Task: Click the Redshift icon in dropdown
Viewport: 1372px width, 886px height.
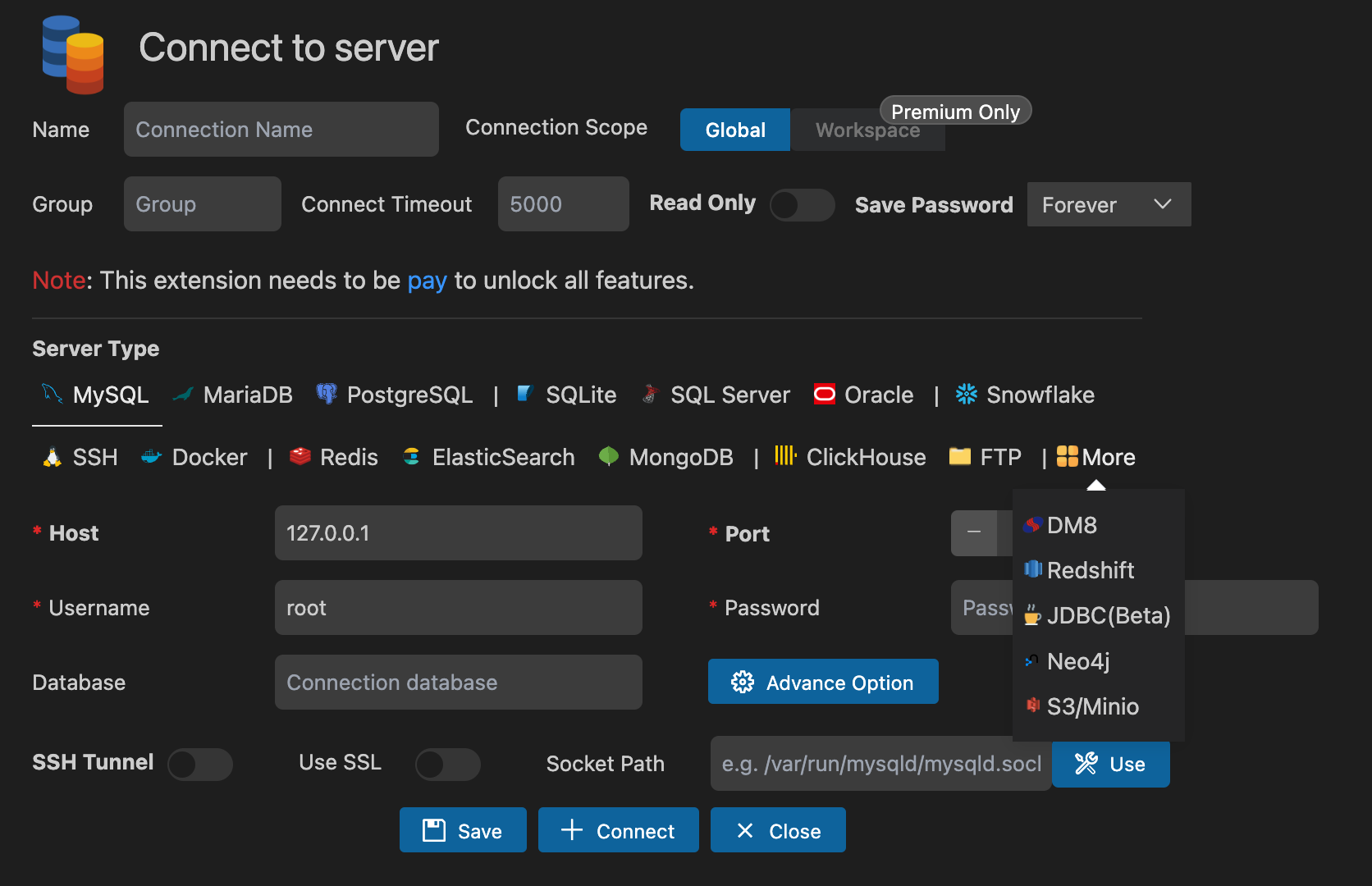Action: [1033, 569]
